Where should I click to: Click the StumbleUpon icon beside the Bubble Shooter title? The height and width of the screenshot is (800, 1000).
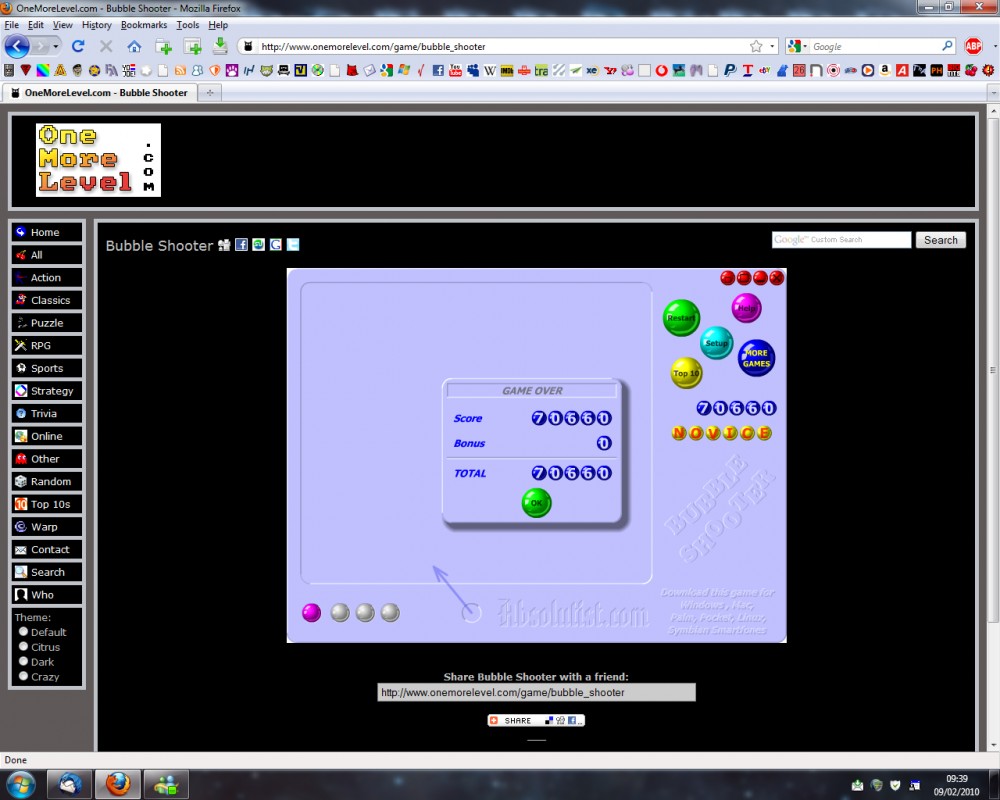(258, 244)
